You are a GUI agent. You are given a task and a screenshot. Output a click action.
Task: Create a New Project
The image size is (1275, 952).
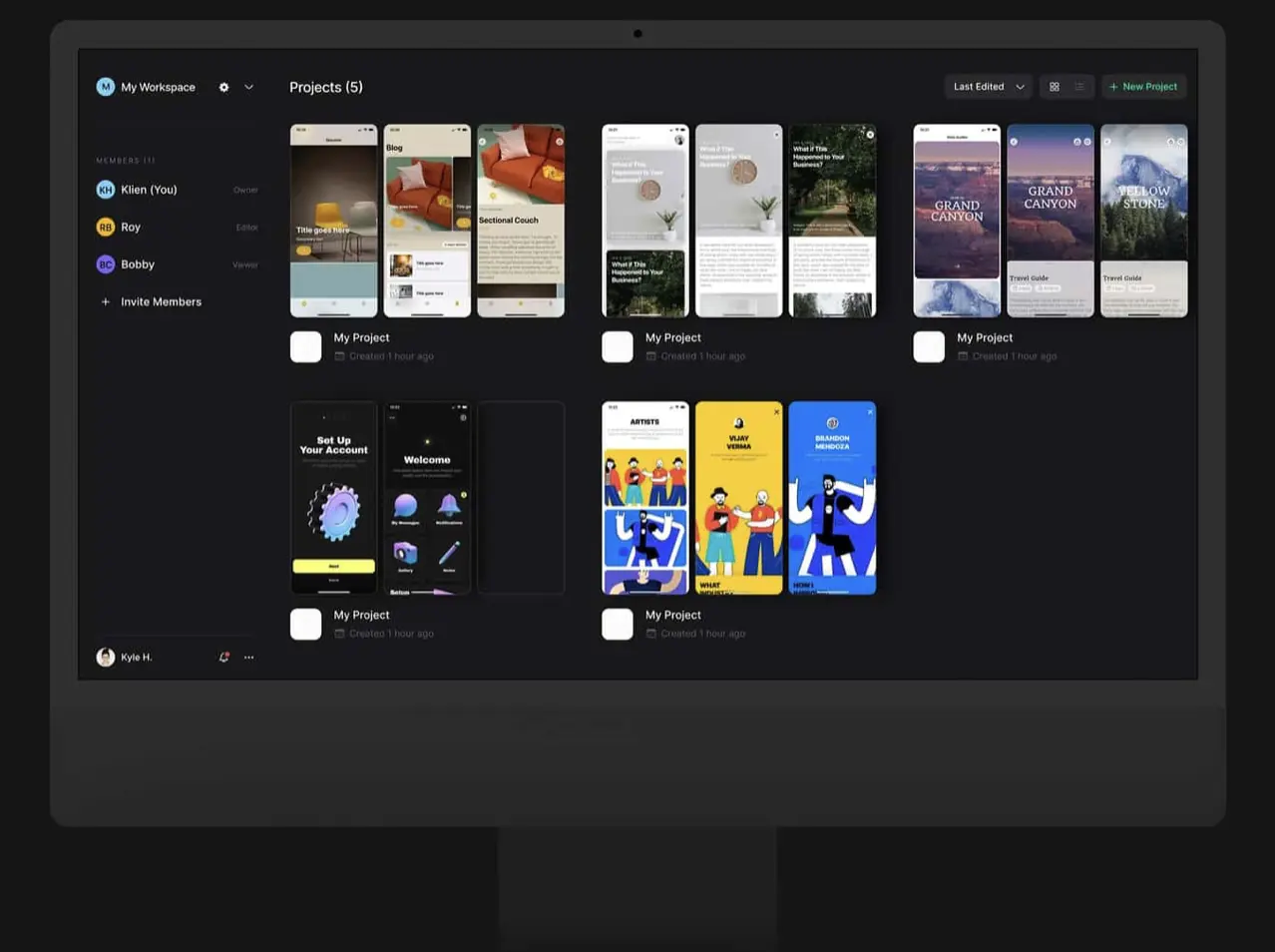point(1143,87)
